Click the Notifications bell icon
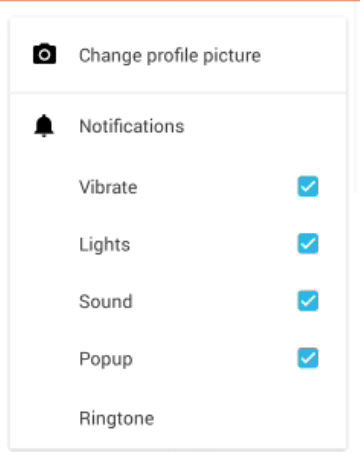Viewport: 360px width, 452px height. coord(44,126)
